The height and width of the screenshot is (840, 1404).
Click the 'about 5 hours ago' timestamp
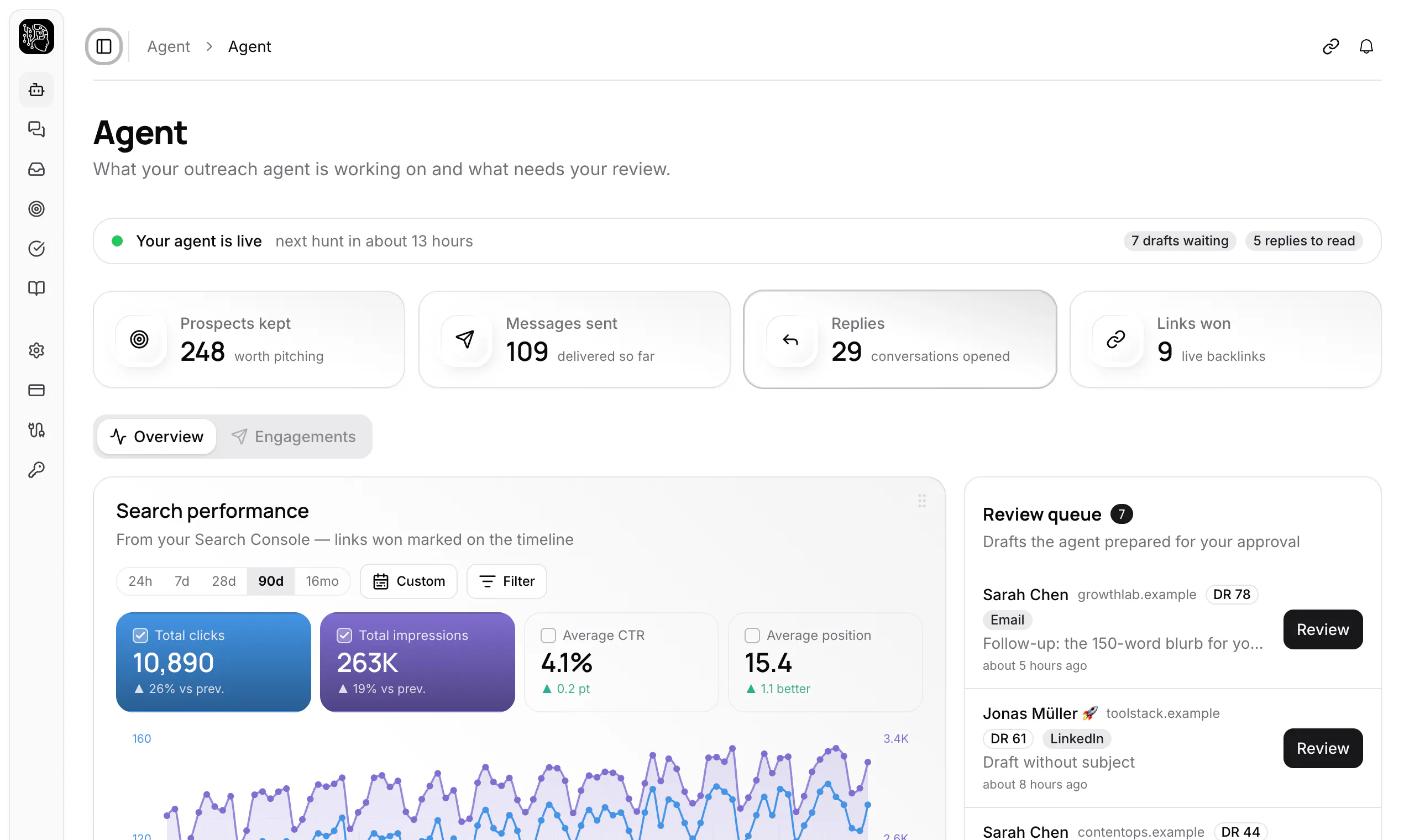(1034, 666)
